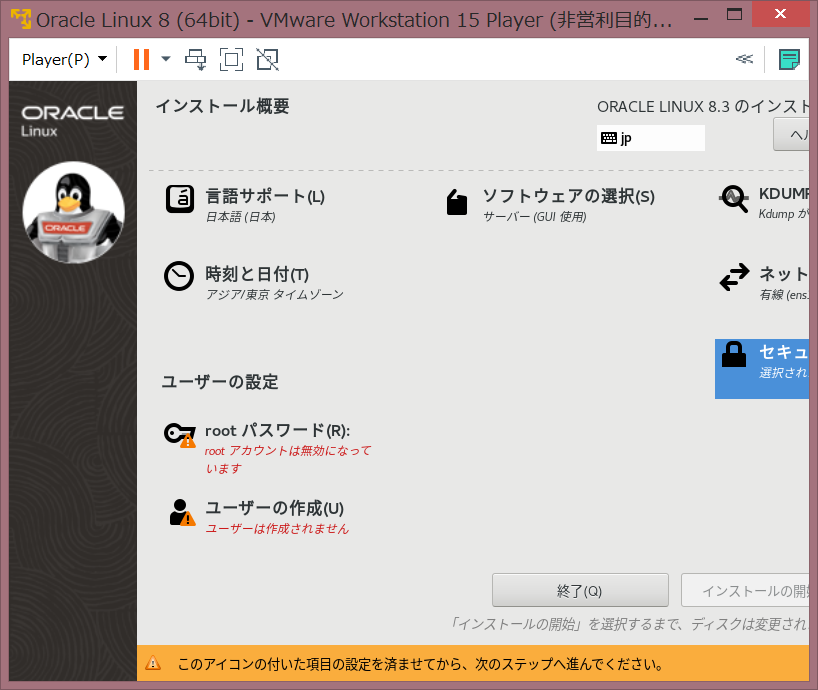Click the user creation person icon
818x690 pixels.
pyautogui.click(x=182, y=512)
